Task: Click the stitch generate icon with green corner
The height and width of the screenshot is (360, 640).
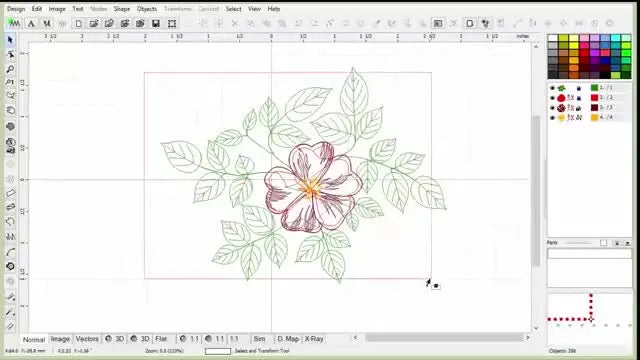Action: 14,23
